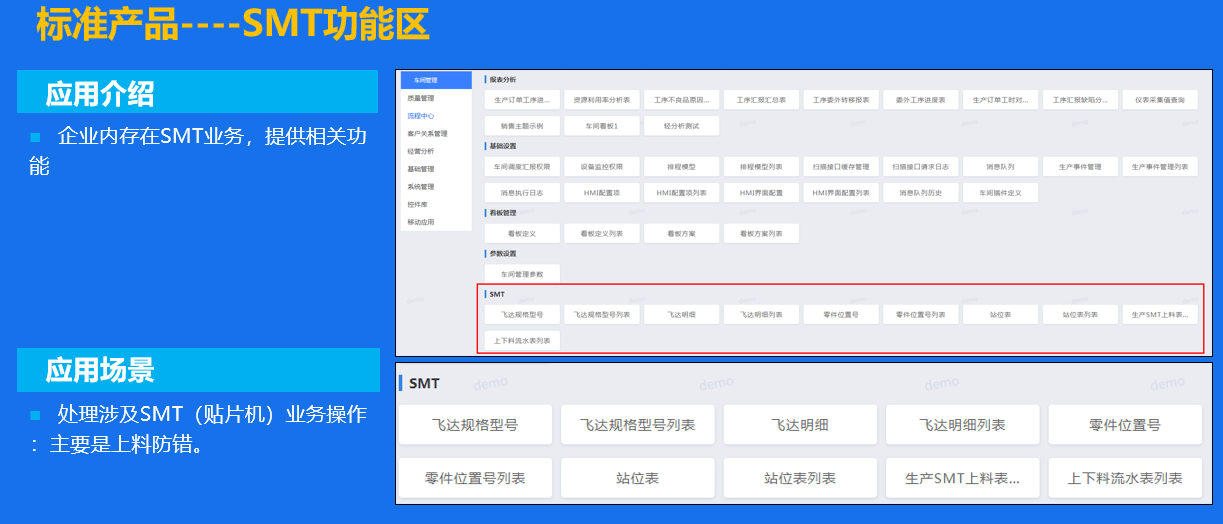Open 车间管理参数 under 参数设置
Image resolution: width=1223 pixels, height=524 pixels.
(521, 273)
